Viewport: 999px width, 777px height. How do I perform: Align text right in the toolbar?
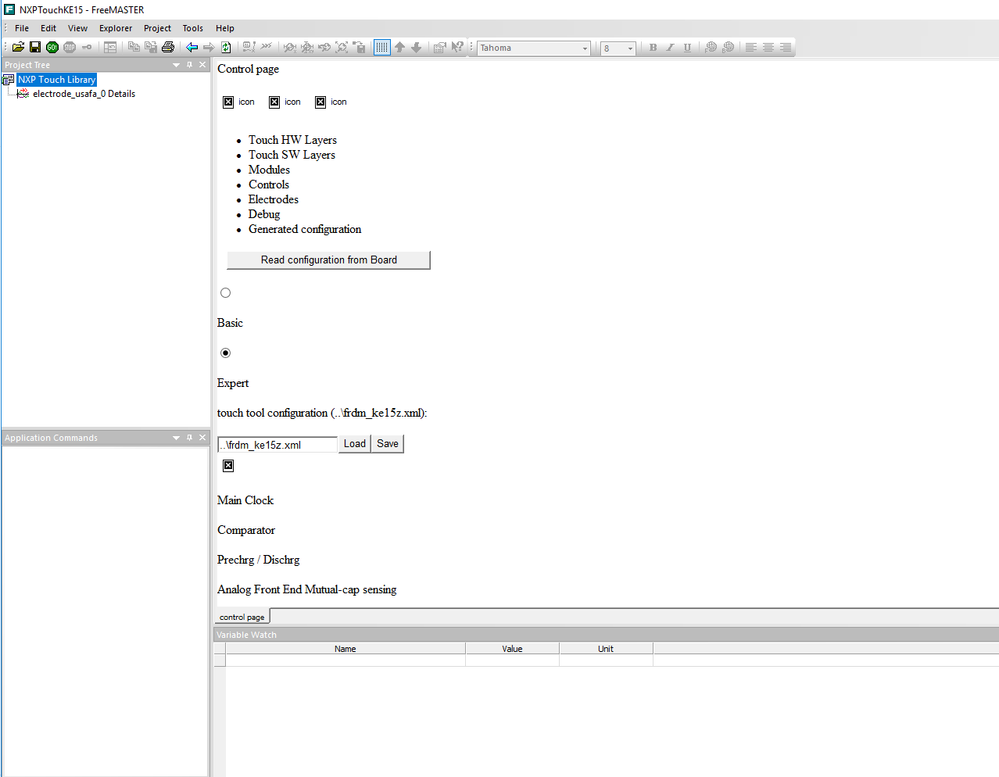786,47
